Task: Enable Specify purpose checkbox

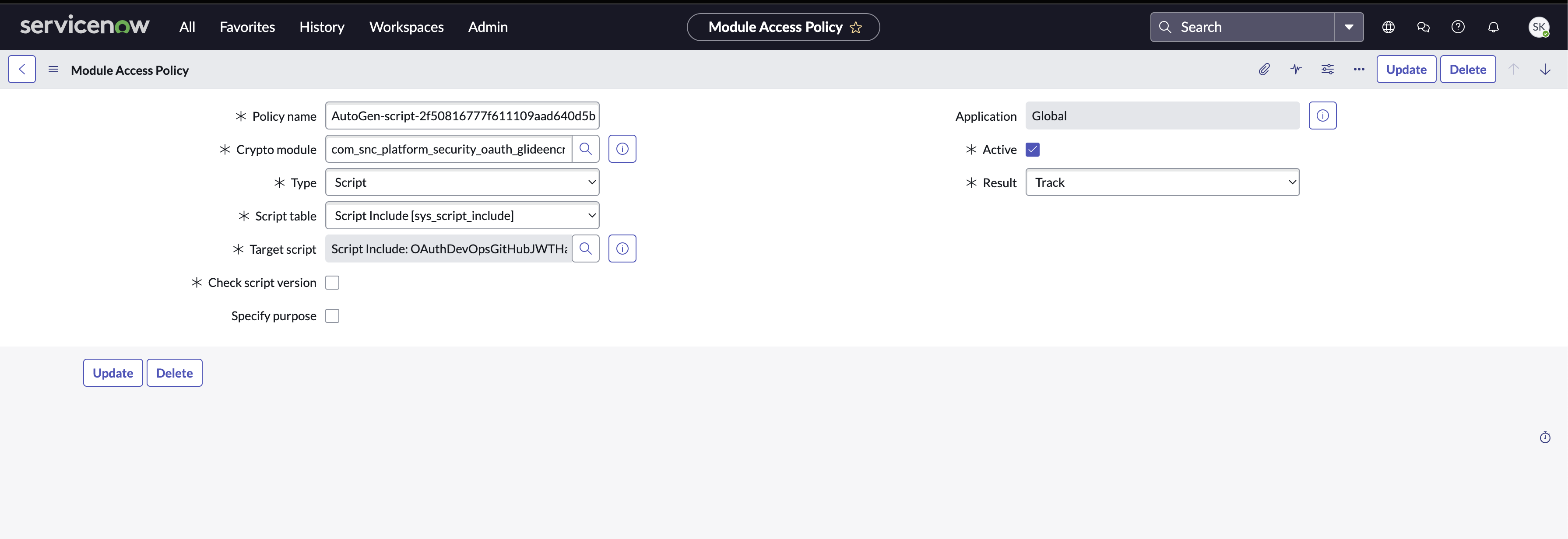Action: (332, 316)
